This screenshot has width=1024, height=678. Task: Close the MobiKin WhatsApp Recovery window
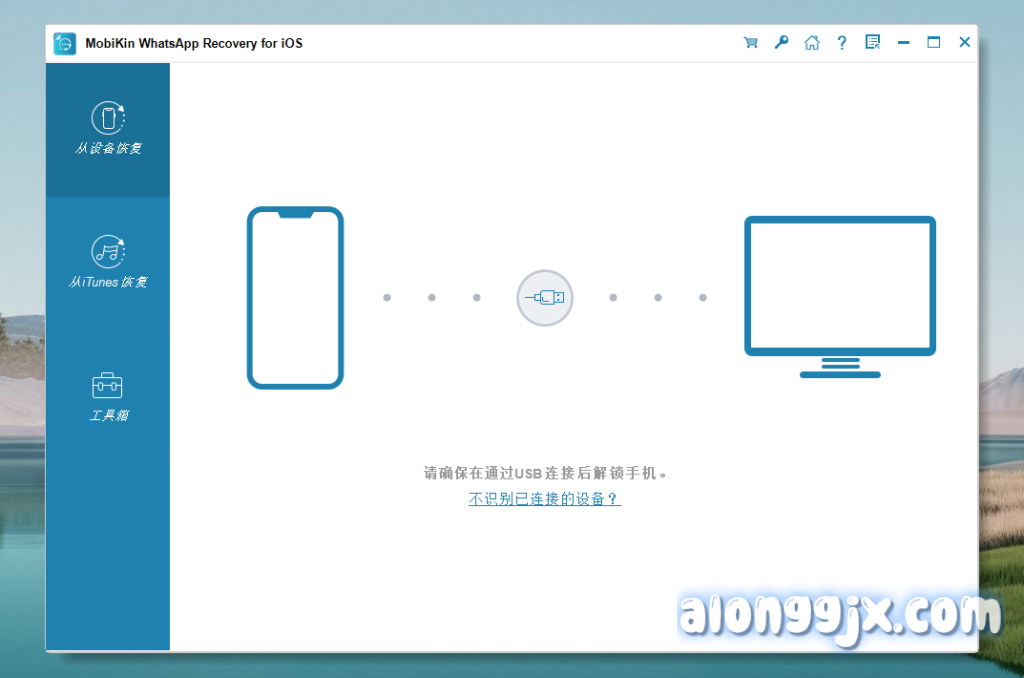pos(964,43)
